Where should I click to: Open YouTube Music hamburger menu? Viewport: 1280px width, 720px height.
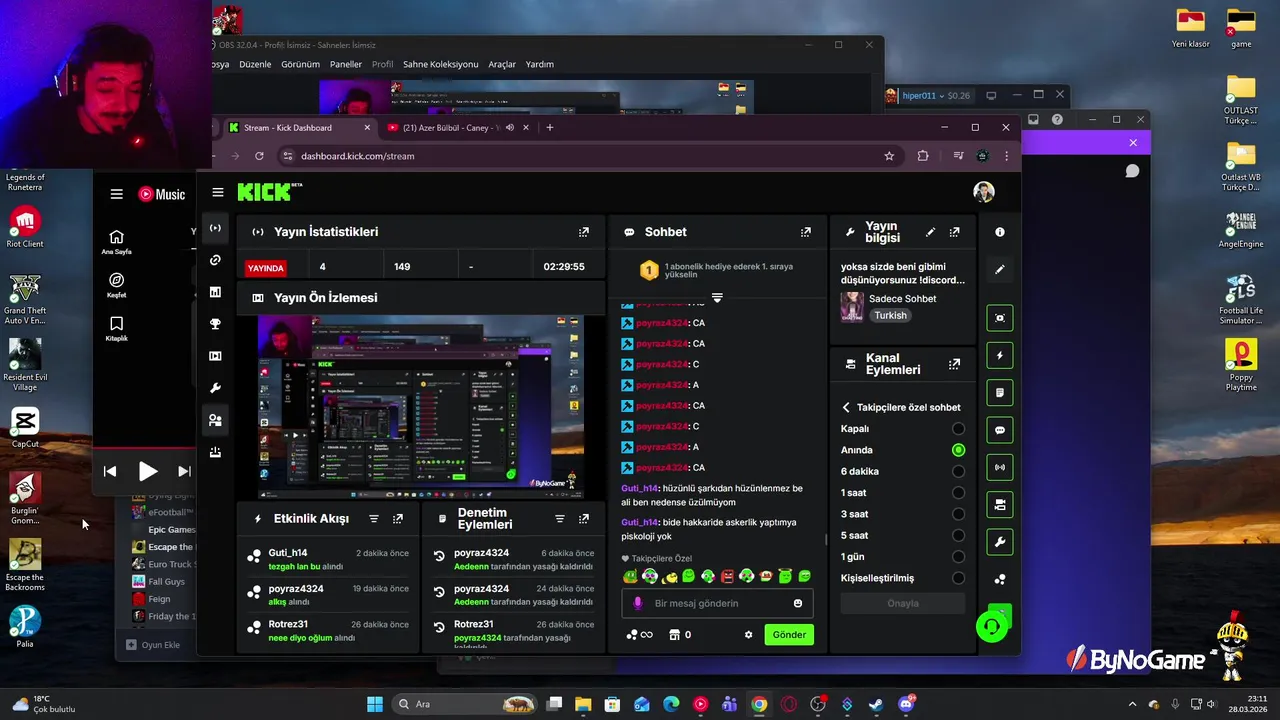(117, 194)
